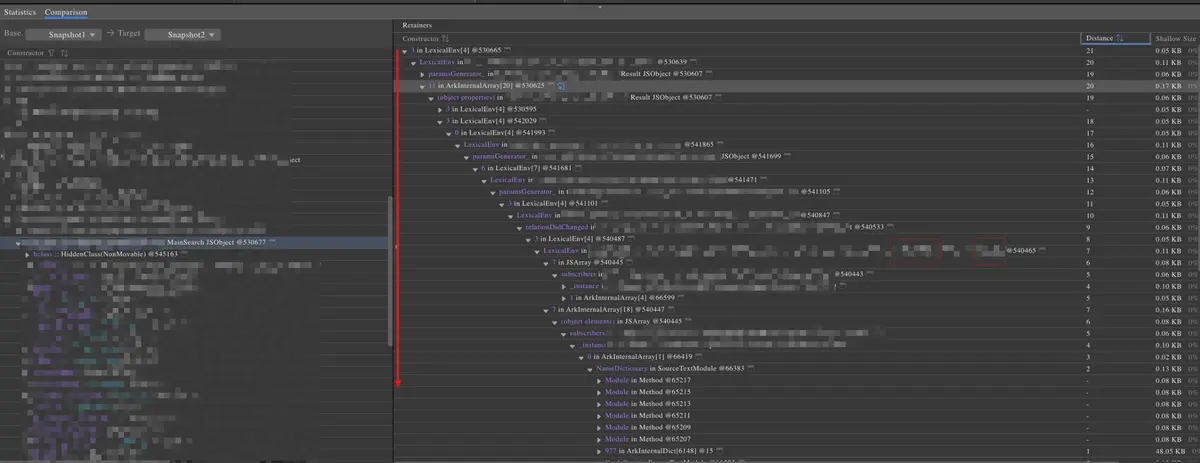Click the 48.05 KB shallow size value
Viewport: 1200px width, 463px height.
(x=1169, y=452)
